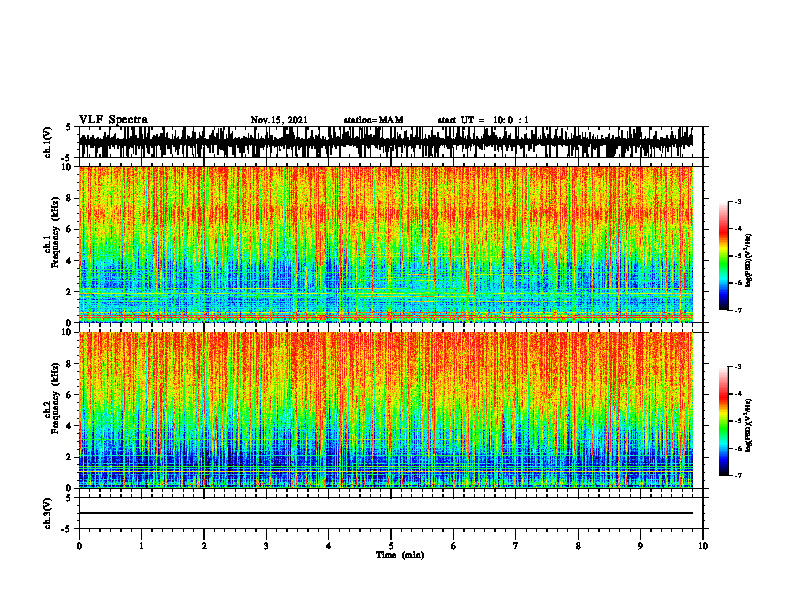This screenshot has width=792, height=612.
Task: Click the "VLF Spectra" title text
Action: 113,120
